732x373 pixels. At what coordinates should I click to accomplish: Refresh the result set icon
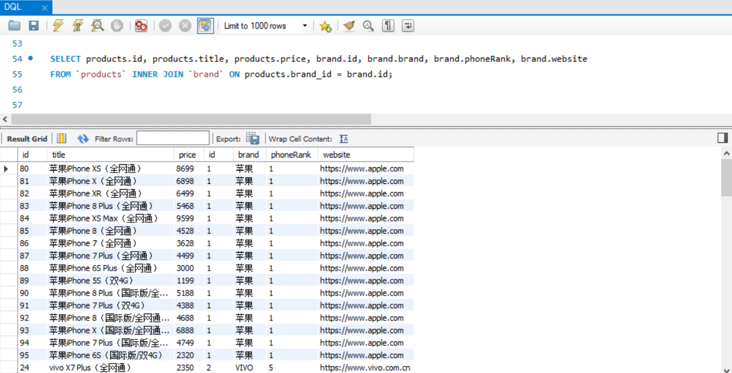tap(83, 139)
